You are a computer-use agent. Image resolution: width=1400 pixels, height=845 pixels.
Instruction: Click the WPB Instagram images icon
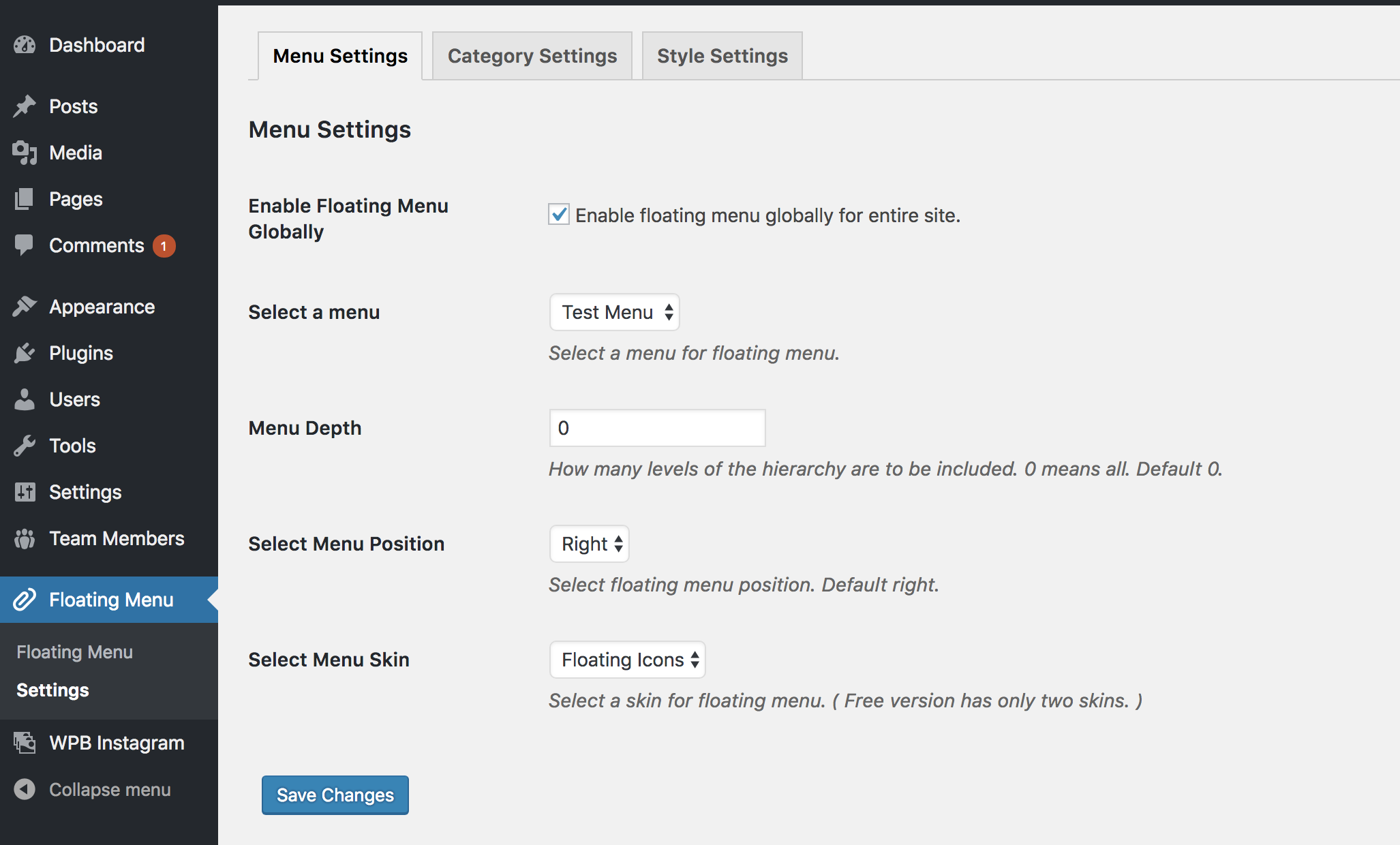(25, 743)
